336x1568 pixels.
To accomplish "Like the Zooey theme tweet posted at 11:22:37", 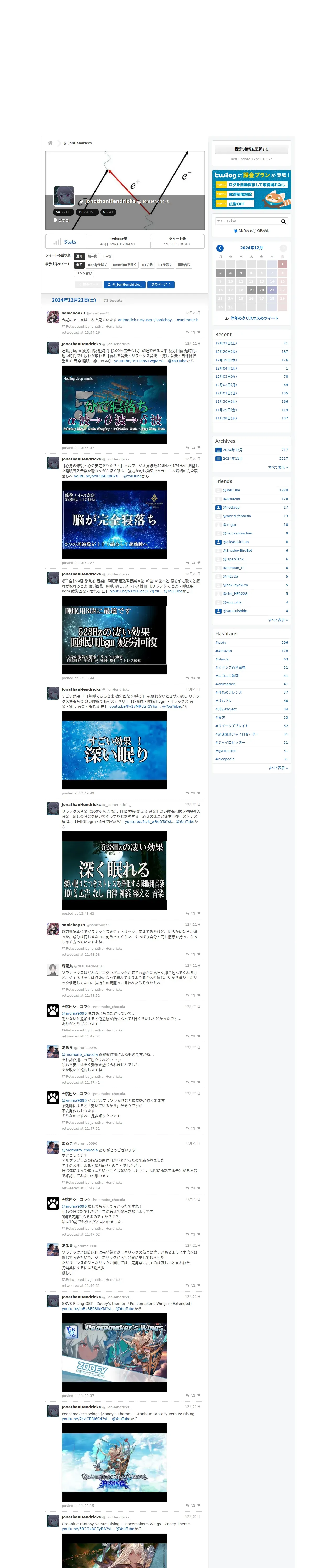I will pyautogui.click(x=199, y=1395).
